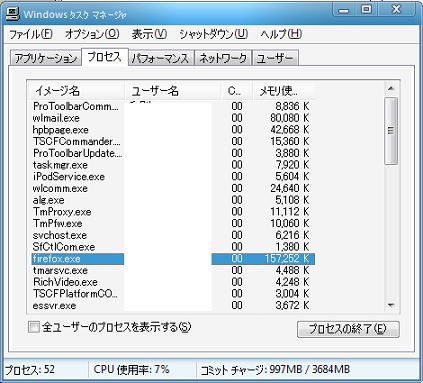This screenshot has width=423, height=383.
Task: Select the taskmgr.exe process
Action: [173, 165]
